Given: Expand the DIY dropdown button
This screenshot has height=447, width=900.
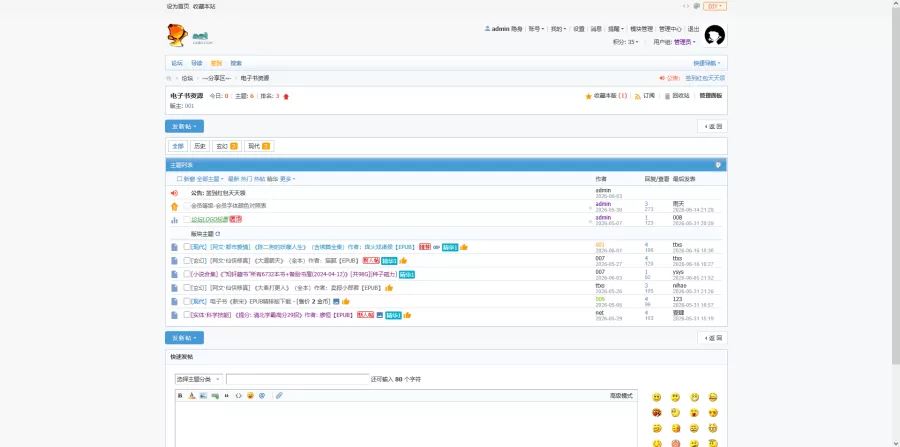Looking at the screenshot, I should click(715, 6).
